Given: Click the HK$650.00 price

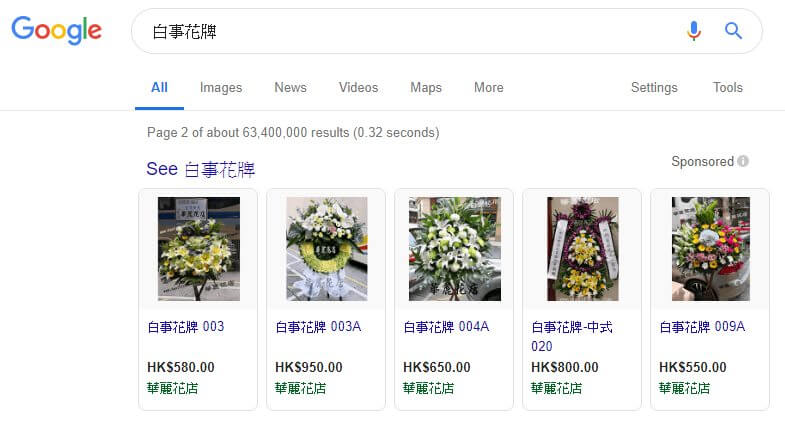Looking at the screenshot, I should tap(437, 367).
